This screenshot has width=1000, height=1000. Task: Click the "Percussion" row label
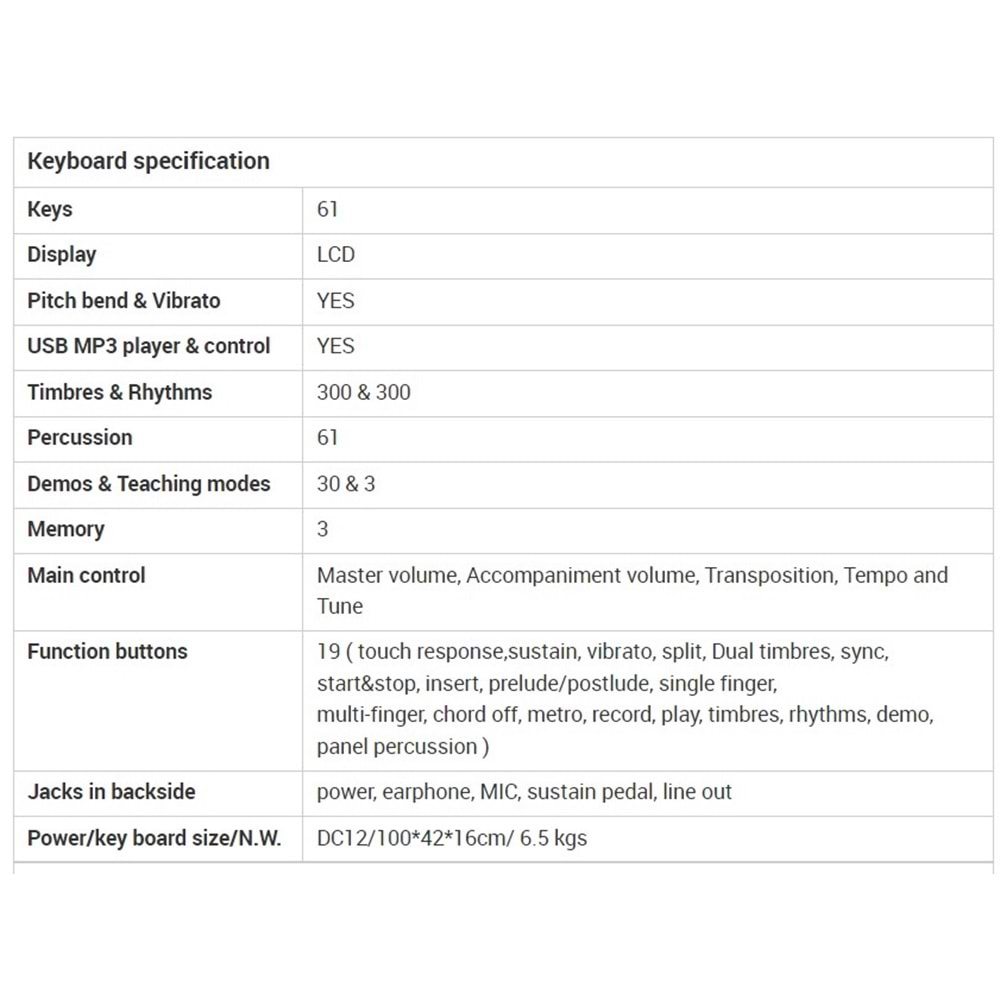tap(80, 438)
